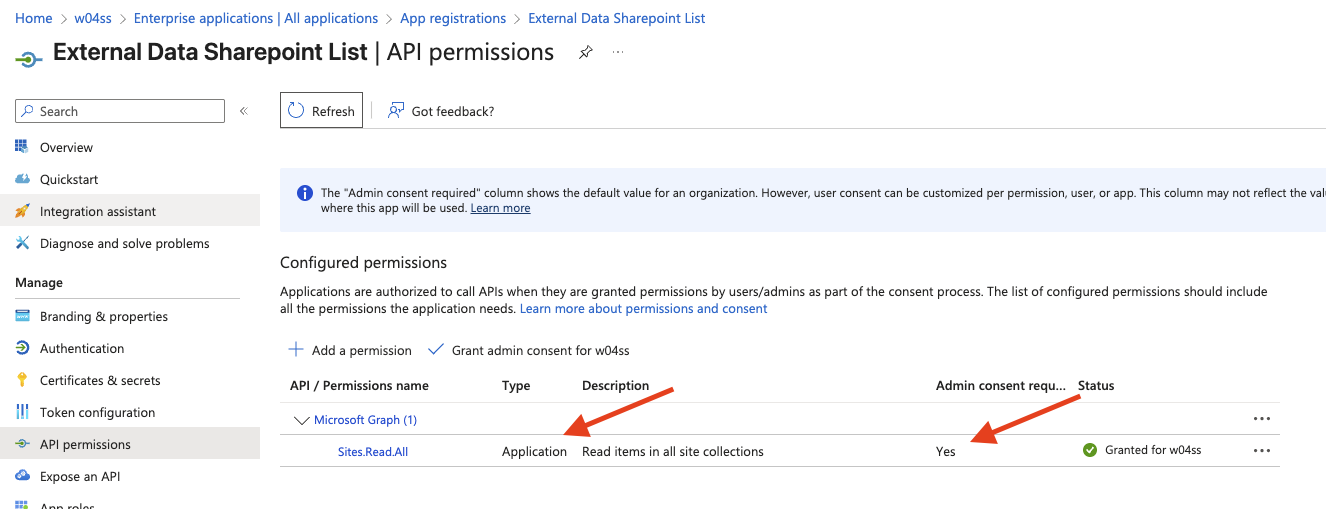The width and height of the screenshot is (1326, 509).
Task: Click the Refresh button
Action: pos(321,111)
